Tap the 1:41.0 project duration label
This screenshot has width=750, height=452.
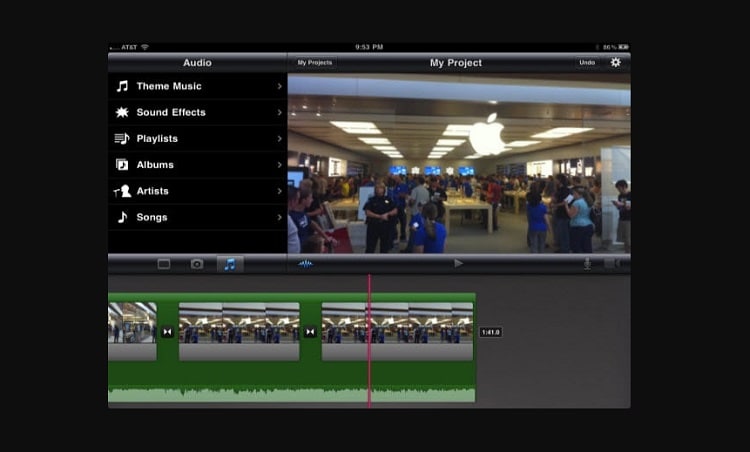pos(491,332)
